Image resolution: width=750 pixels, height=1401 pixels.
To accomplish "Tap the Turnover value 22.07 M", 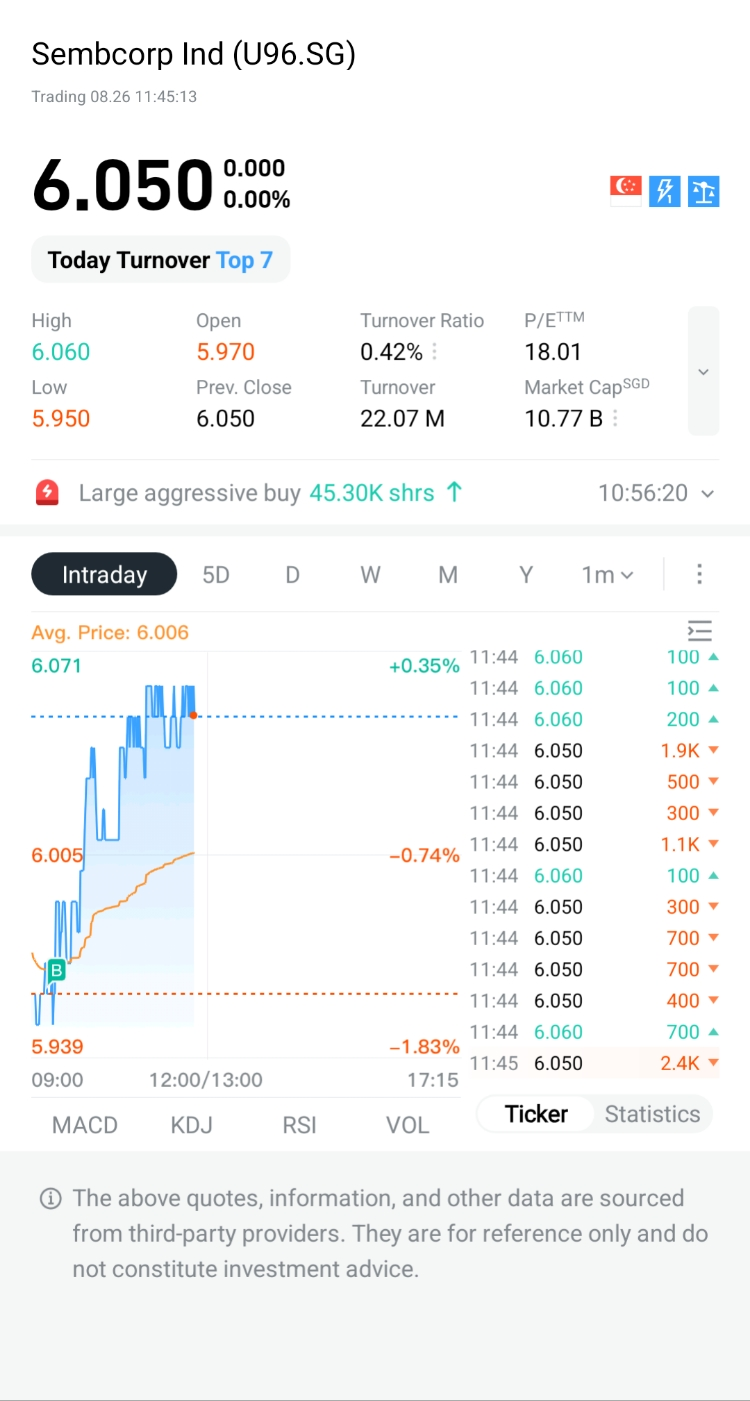I will point(403,418).
